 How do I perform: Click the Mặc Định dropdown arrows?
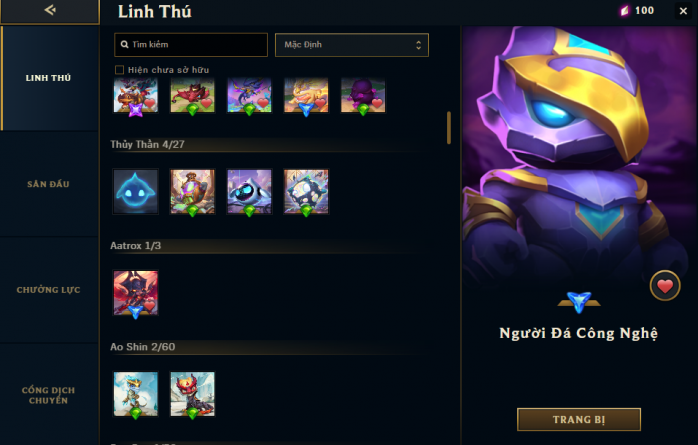418,45
